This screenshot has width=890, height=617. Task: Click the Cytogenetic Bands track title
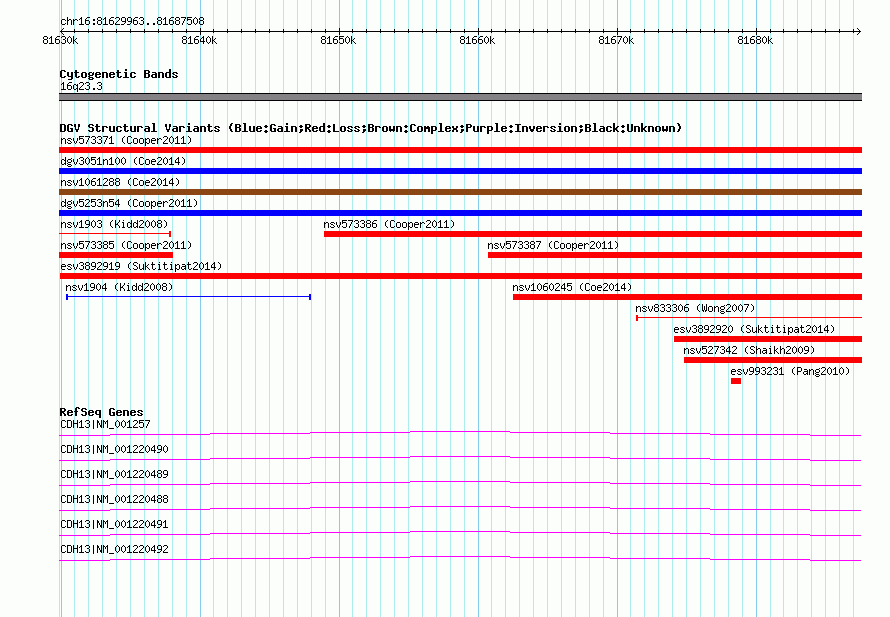click(x=119, y=74)
